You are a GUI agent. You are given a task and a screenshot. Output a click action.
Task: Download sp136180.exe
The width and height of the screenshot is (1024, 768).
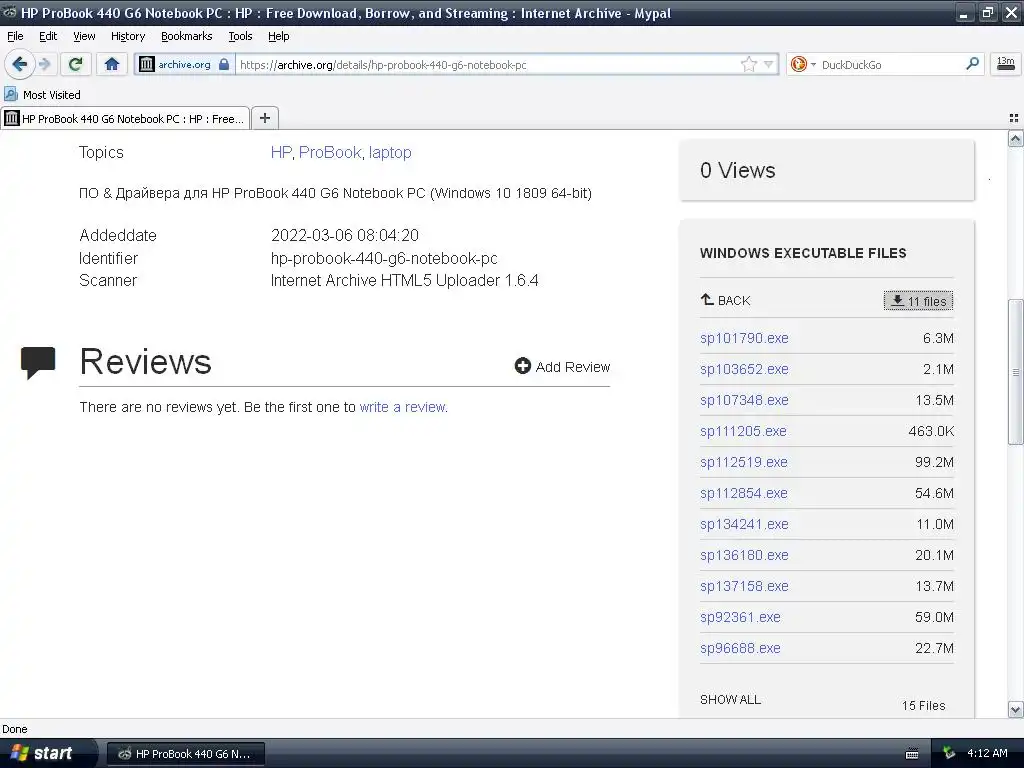(744, 555)
